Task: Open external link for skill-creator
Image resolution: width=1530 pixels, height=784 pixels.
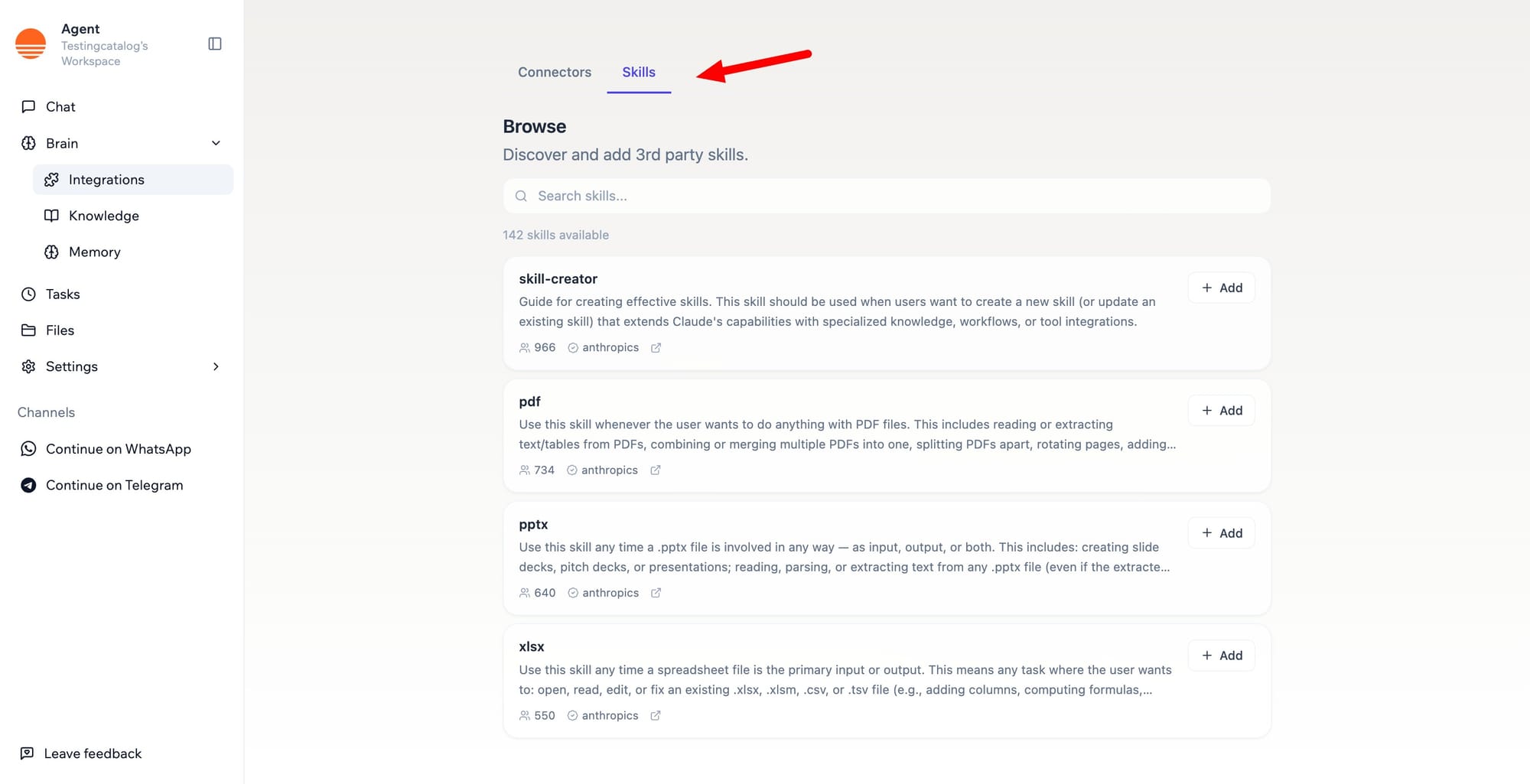Action: click(x=656, y=348)
